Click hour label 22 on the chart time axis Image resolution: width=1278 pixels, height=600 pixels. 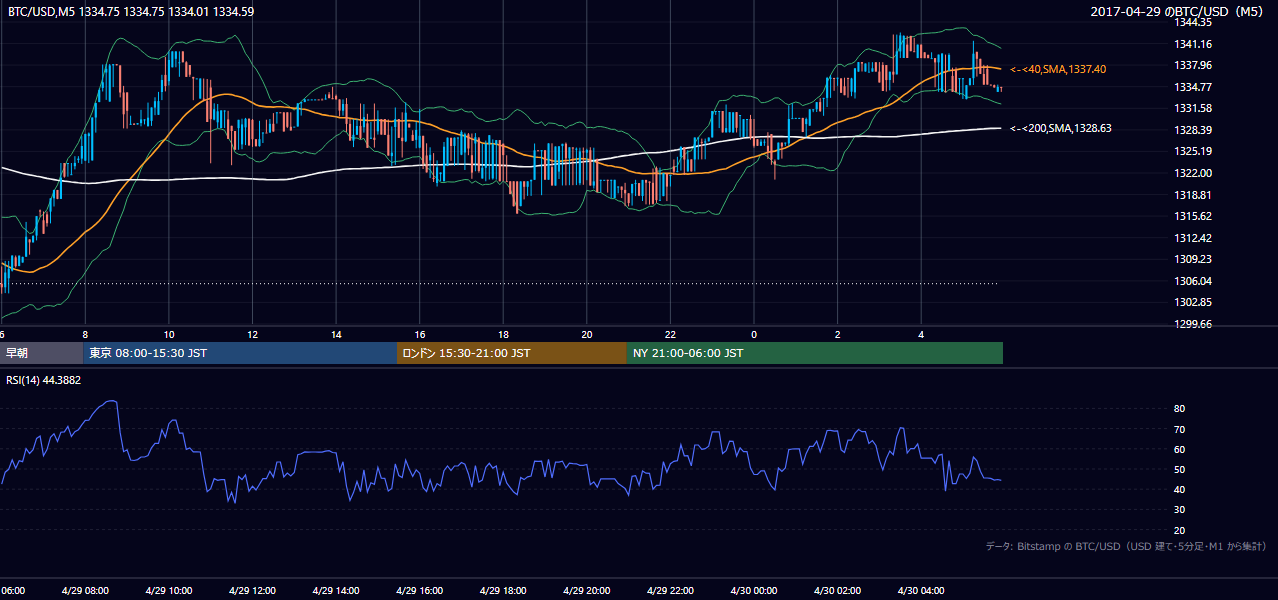click(671, 335)
